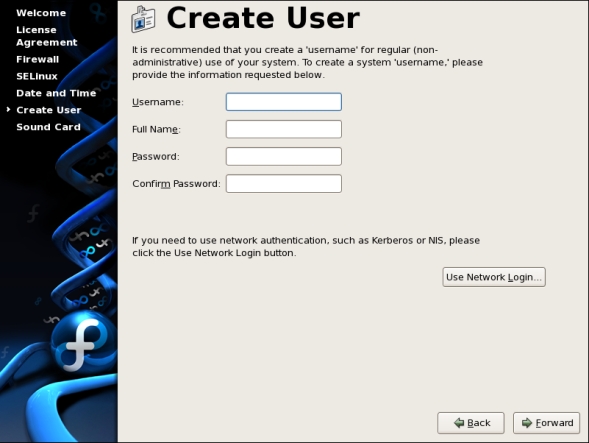Click the Username label text

coord(158,102)
